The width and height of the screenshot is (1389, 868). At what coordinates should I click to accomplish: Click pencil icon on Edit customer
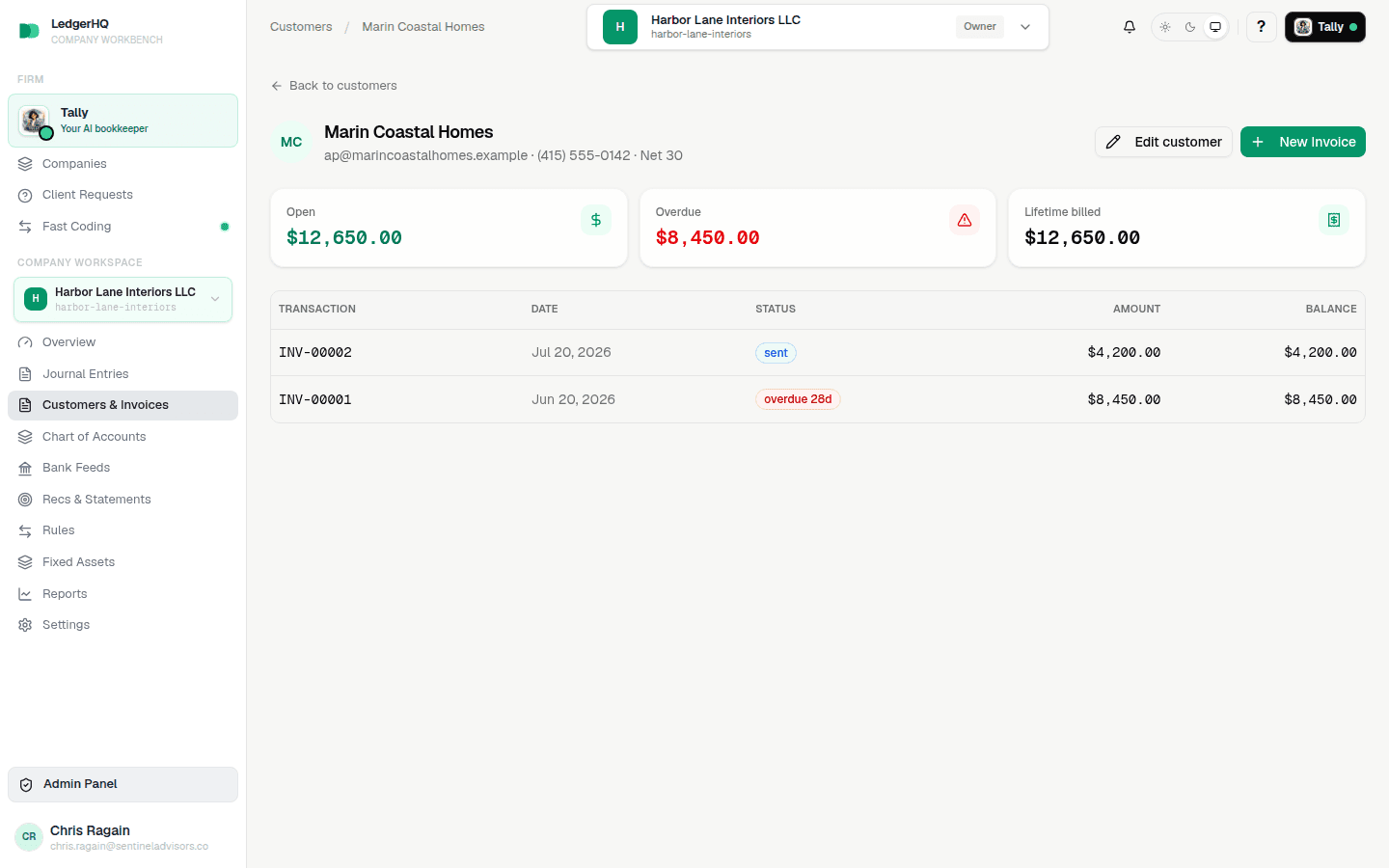click(x=1113, y=142)
